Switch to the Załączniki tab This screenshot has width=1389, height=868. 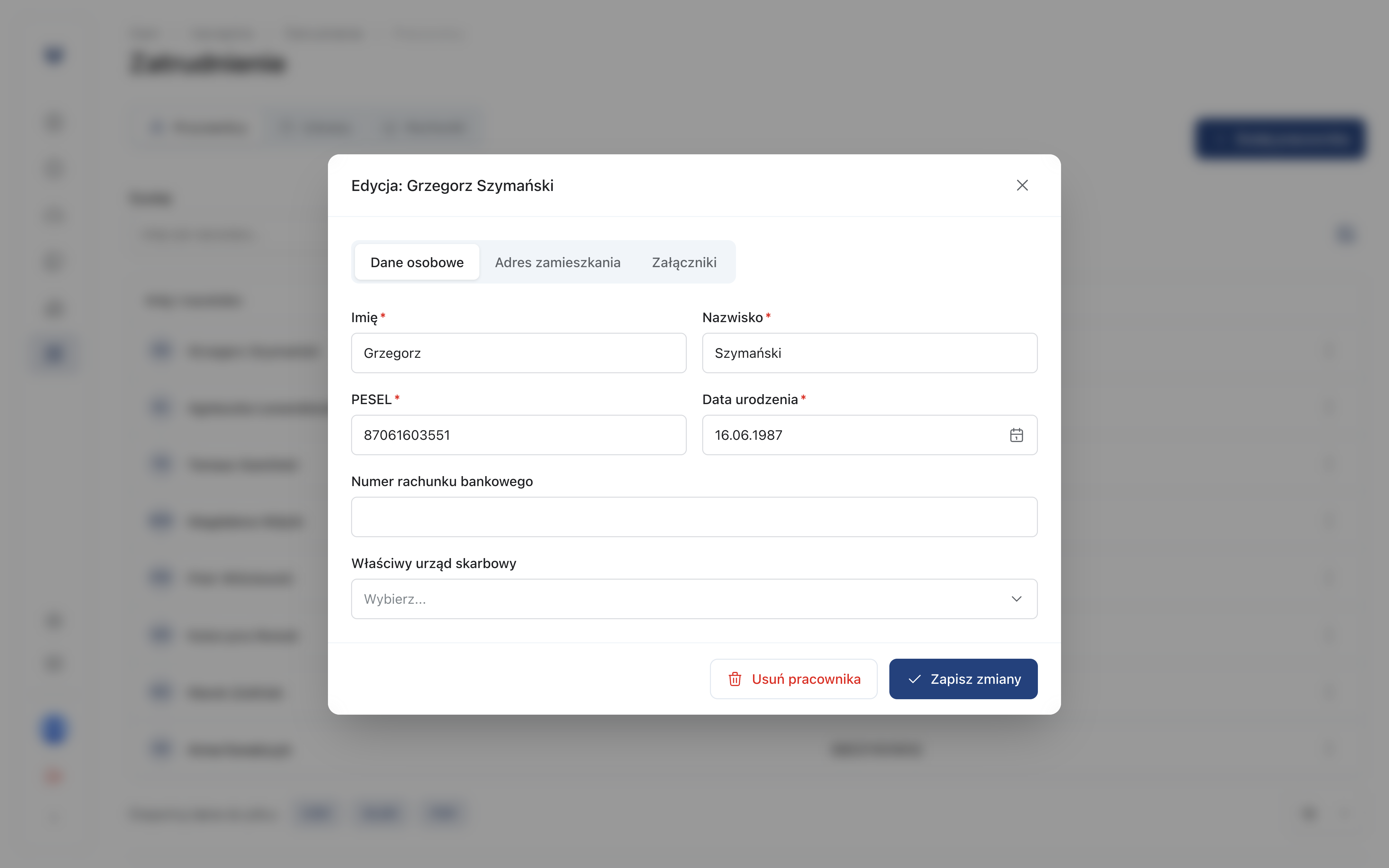[x=684, y=262]
